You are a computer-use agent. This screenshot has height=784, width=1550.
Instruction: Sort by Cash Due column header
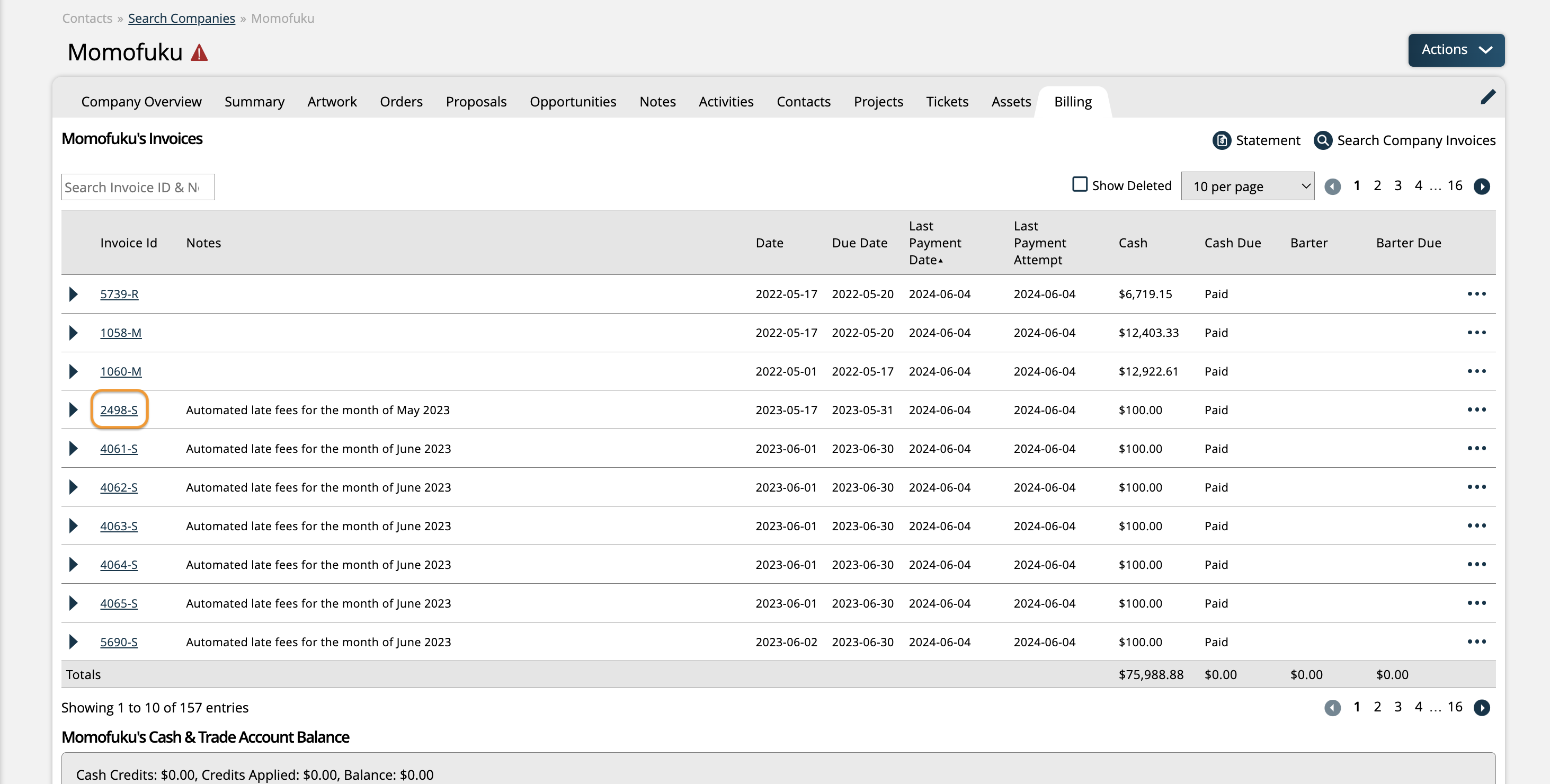pos(1232,243)
